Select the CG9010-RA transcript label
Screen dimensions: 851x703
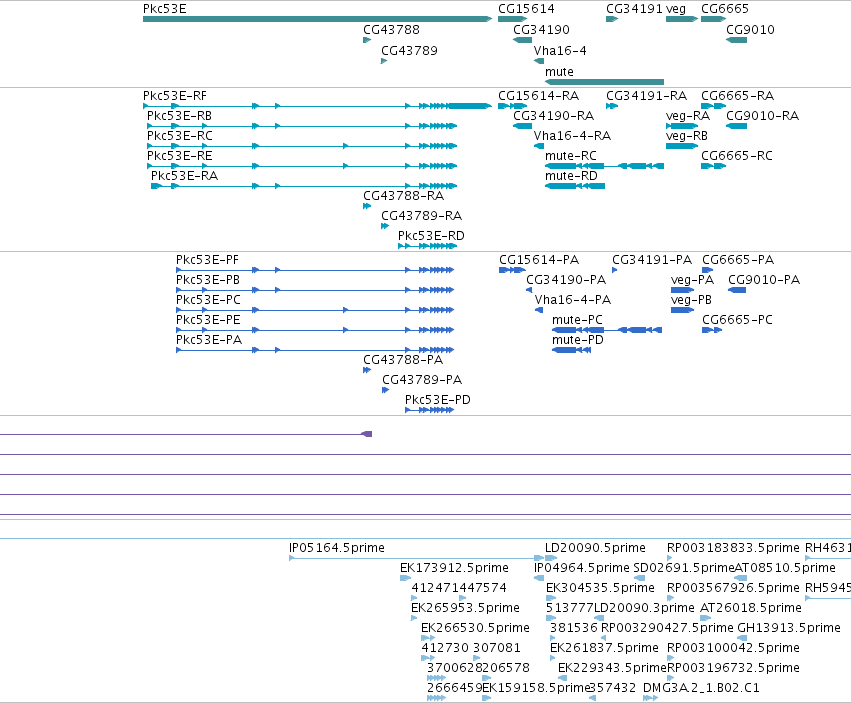point(762,116)
